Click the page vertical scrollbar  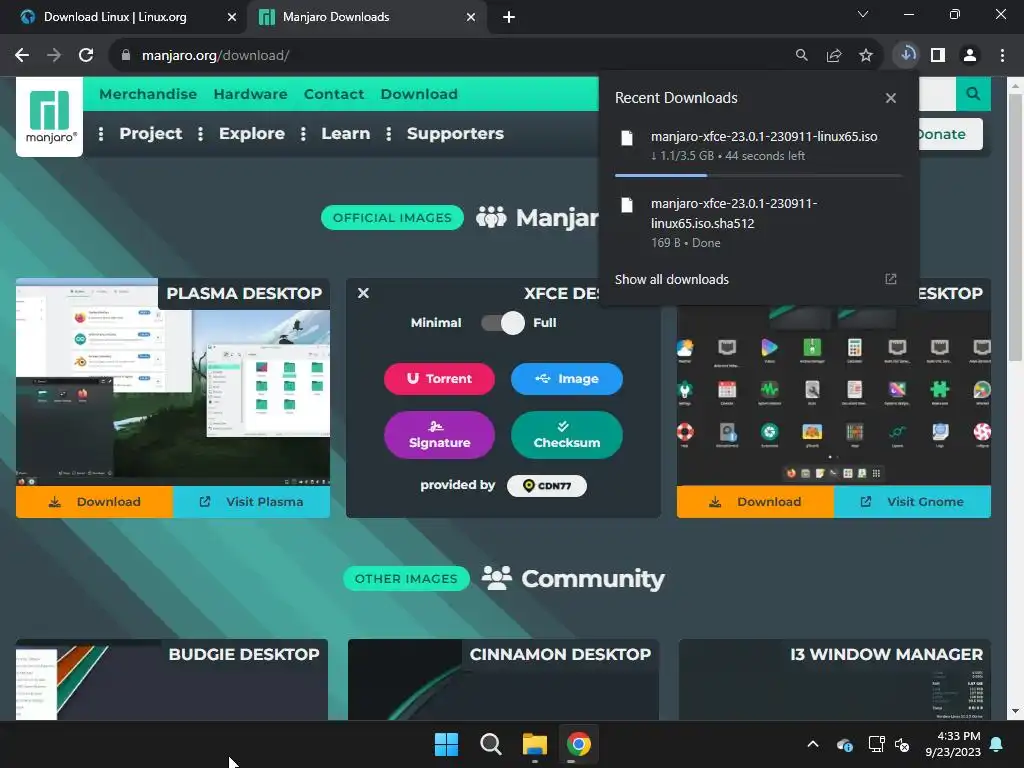[x=1015, y=225]
